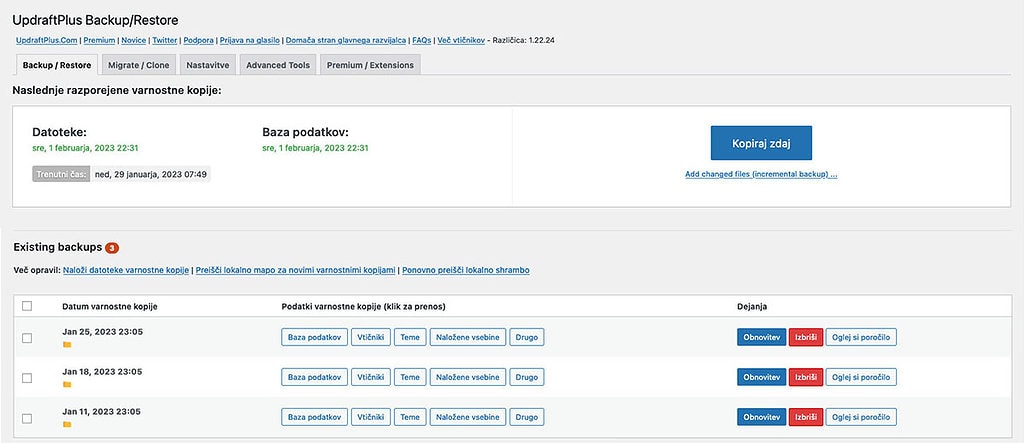This screenshot has height=443, width=1024.
Task: Click the Baza podatkov scheduled time text
Action: click(315, 148)
